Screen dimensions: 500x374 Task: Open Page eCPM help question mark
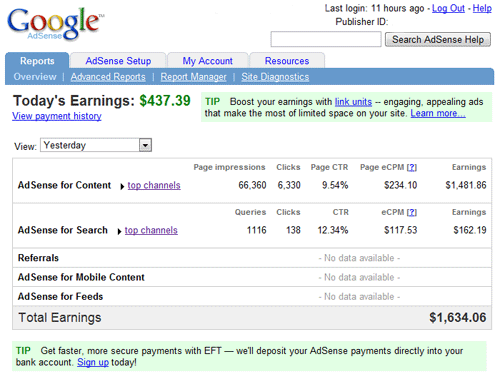(x=412, y=167)
